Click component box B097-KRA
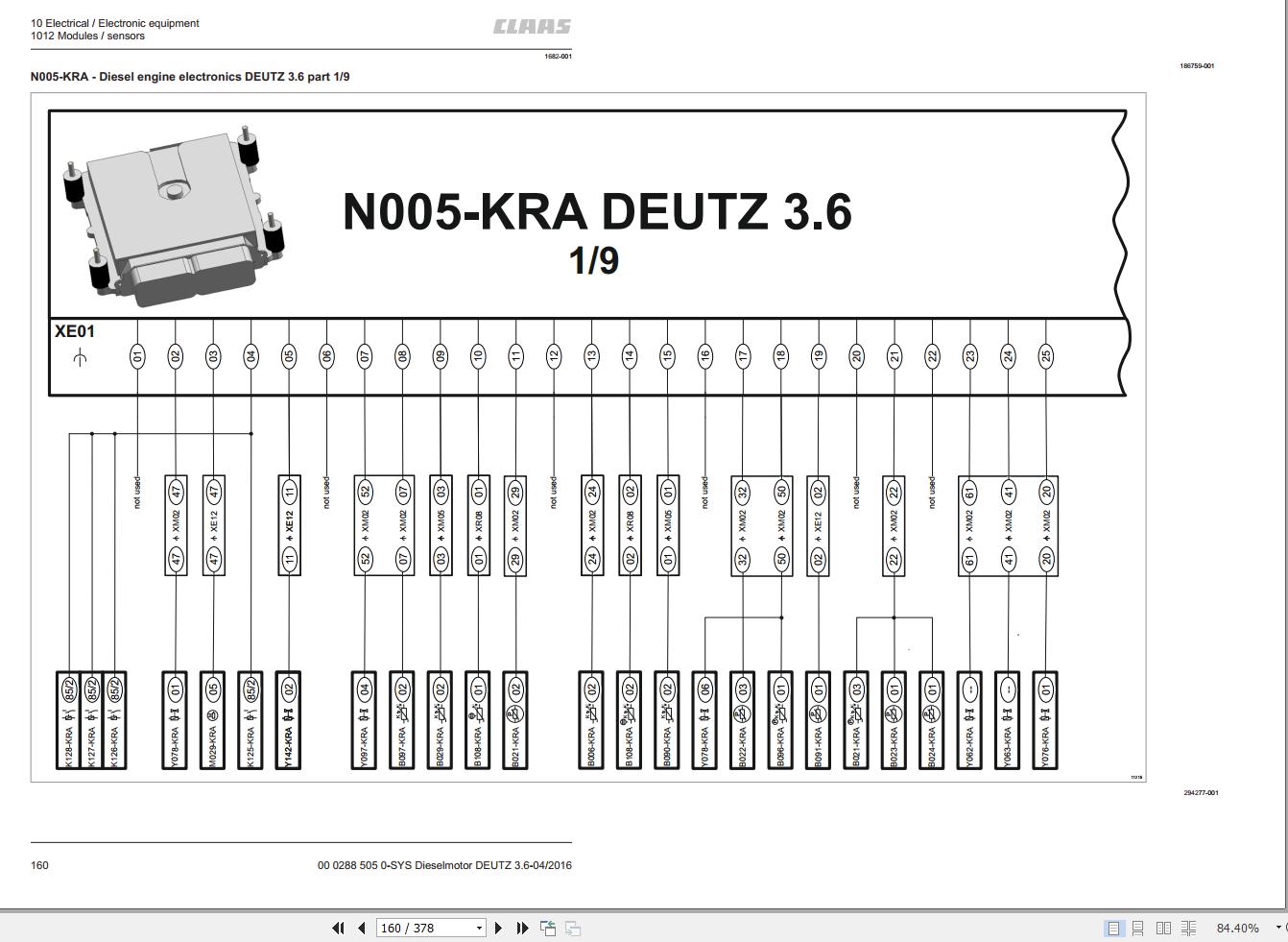This screenshot has height=942, width=1288. click(402, 720)
